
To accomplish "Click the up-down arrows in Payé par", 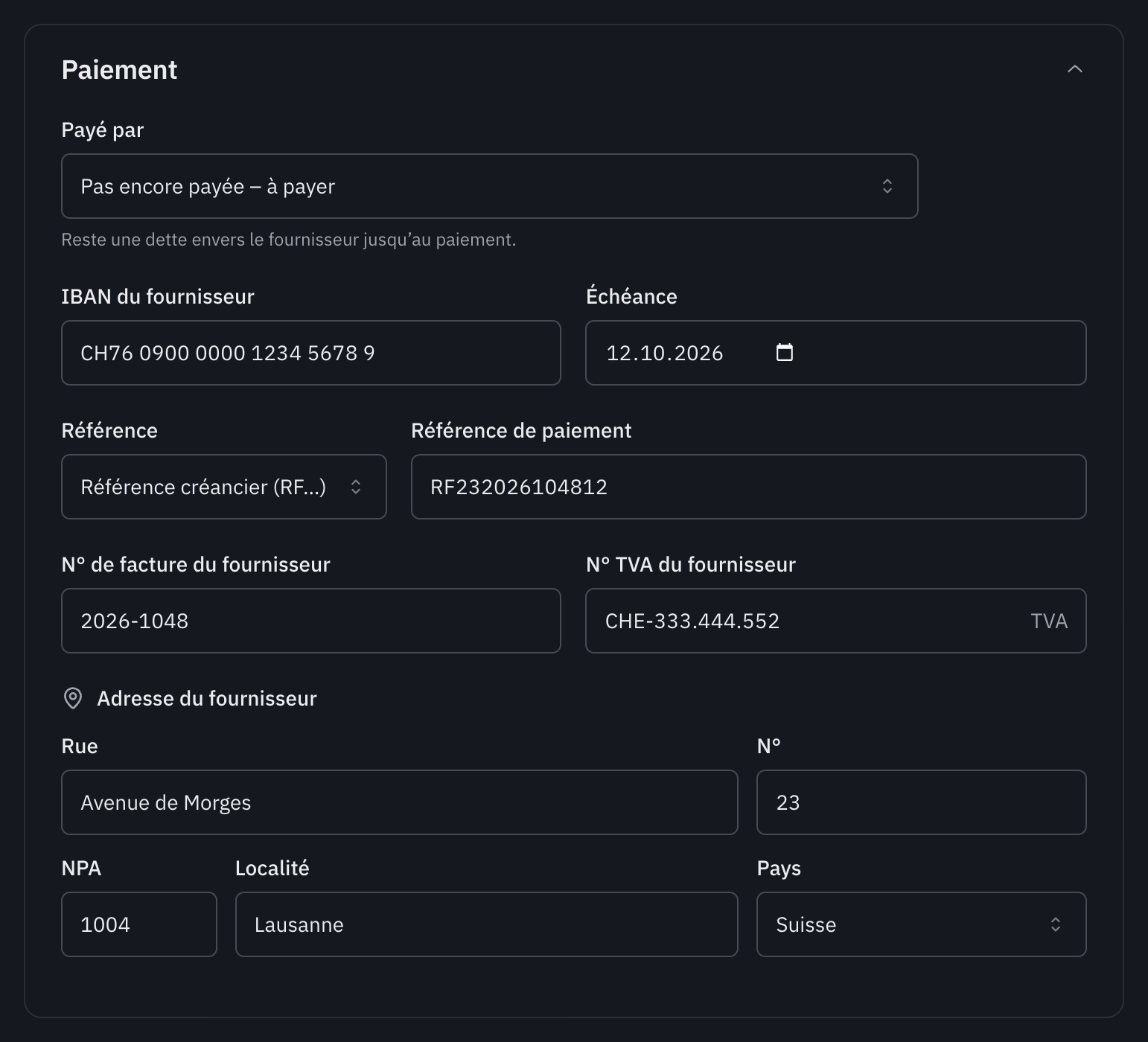I will pyautogui.click(x=887, y=186).
